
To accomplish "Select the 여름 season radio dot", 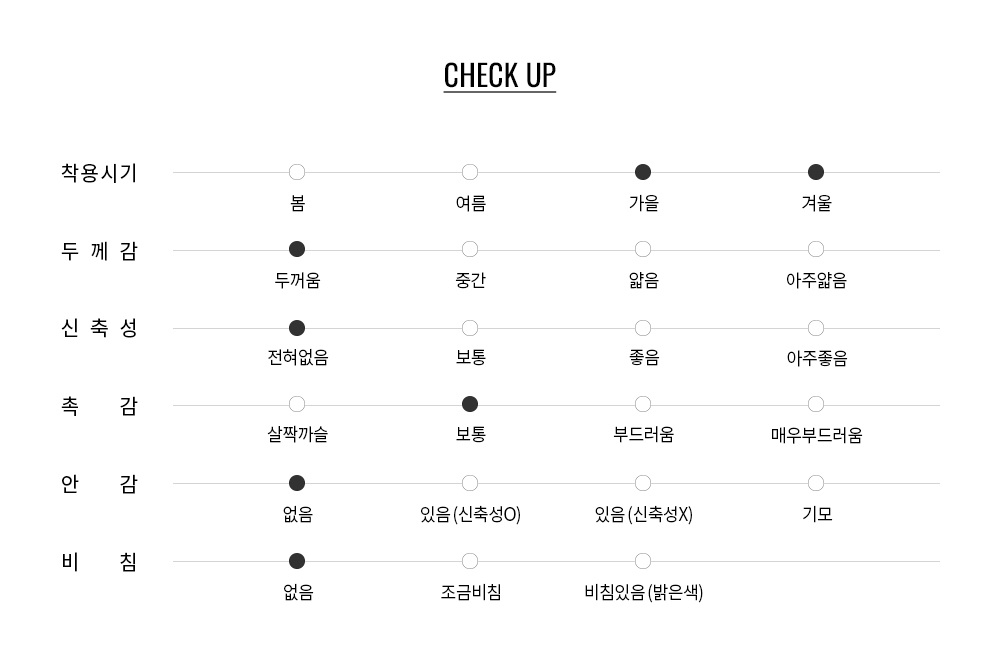I will coord(470,172).
